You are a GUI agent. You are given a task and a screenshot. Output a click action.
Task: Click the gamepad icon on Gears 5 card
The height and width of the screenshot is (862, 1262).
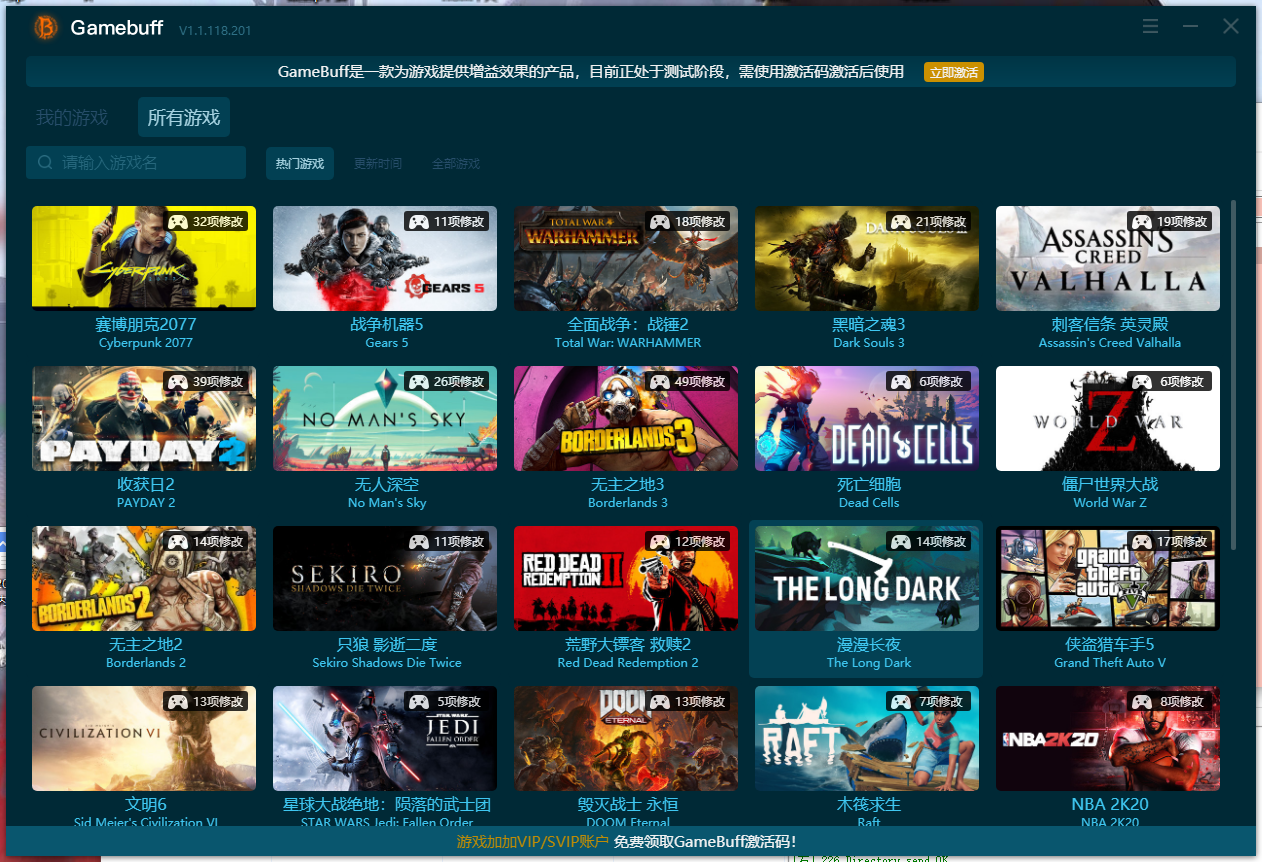(418, 221)
